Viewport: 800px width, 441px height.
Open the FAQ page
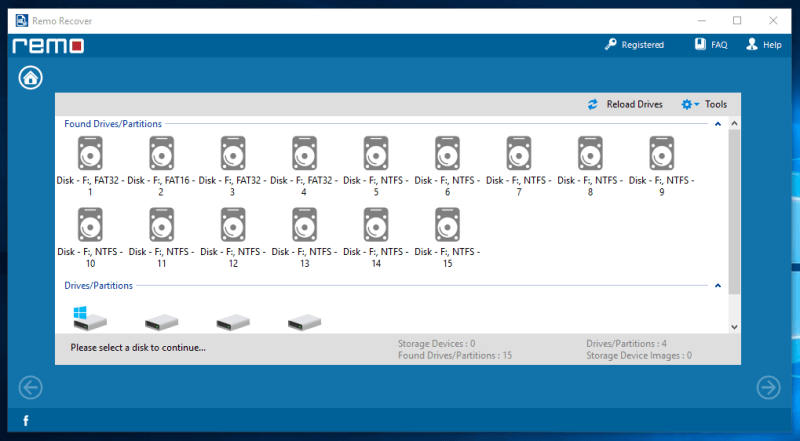[x=711, y=45]
